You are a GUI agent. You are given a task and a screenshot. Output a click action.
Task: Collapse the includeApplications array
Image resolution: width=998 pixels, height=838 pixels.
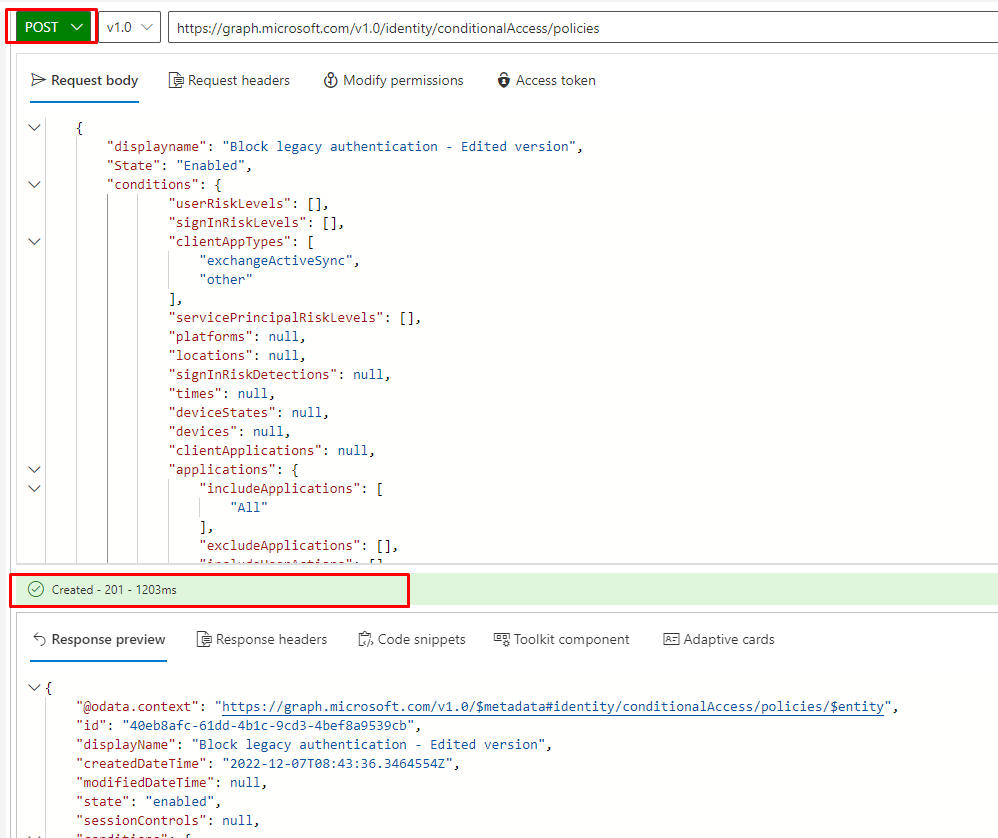[x=35, y=488]
